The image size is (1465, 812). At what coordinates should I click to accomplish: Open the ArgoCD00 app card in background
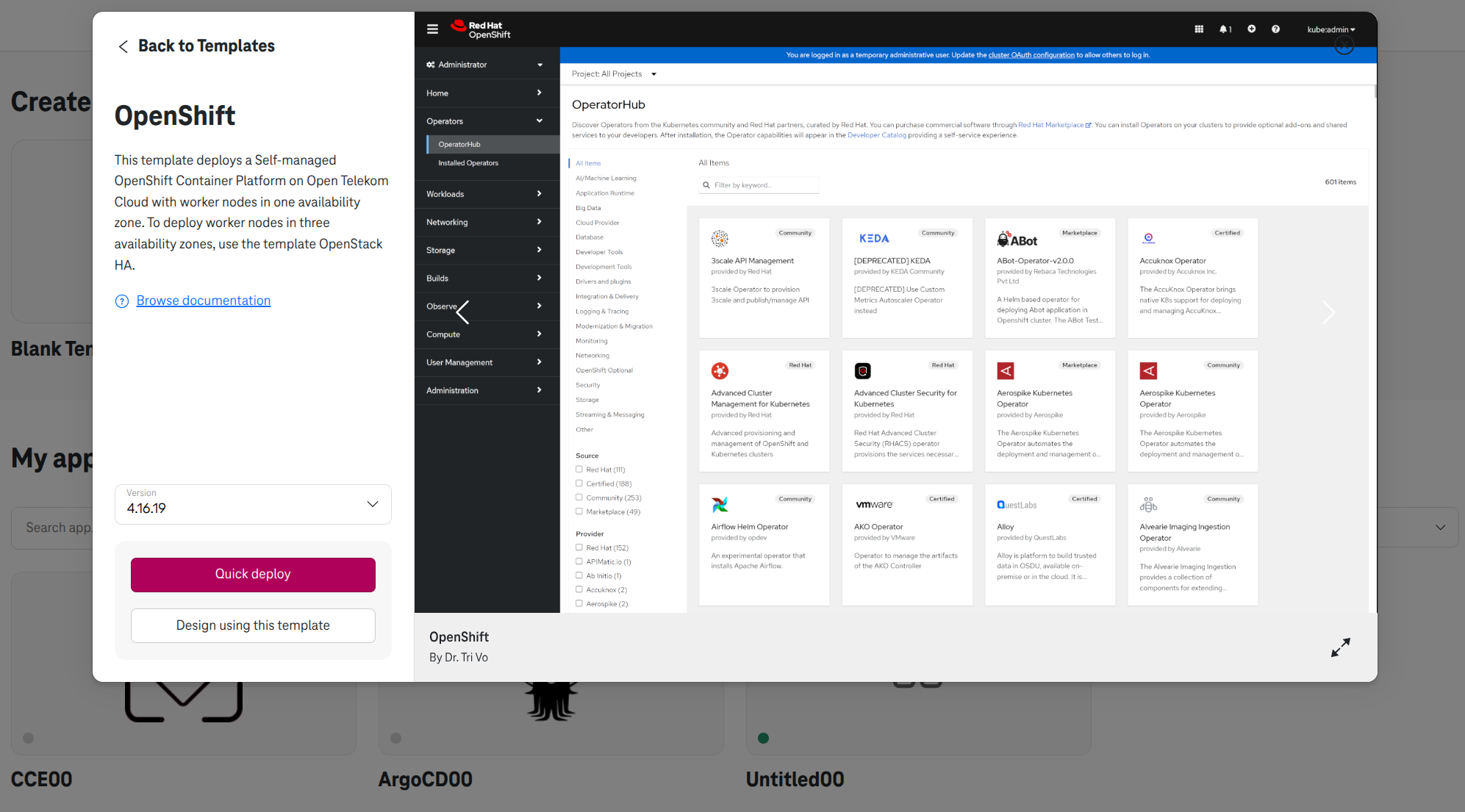[551, 719]
